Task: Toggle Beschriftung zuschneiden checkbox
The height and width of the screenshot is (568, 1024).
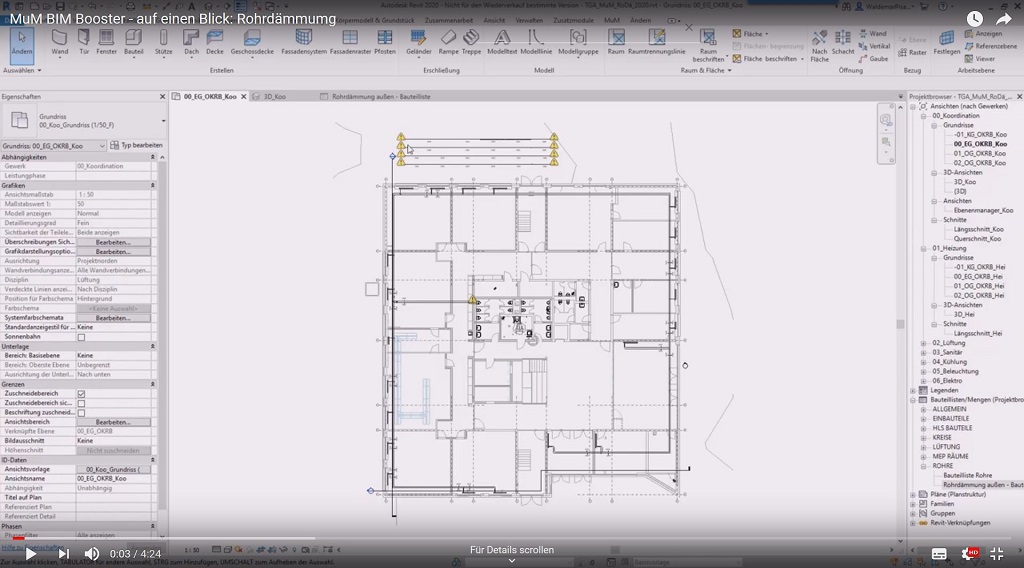Action: pos(81,412)
